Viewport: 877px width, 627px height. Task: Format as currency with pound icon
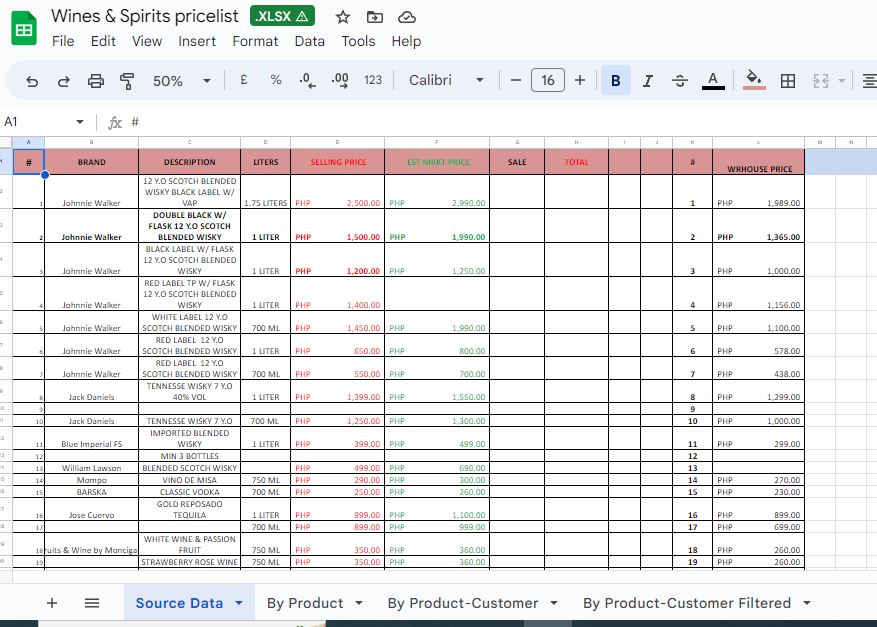[x=244, y=80]
